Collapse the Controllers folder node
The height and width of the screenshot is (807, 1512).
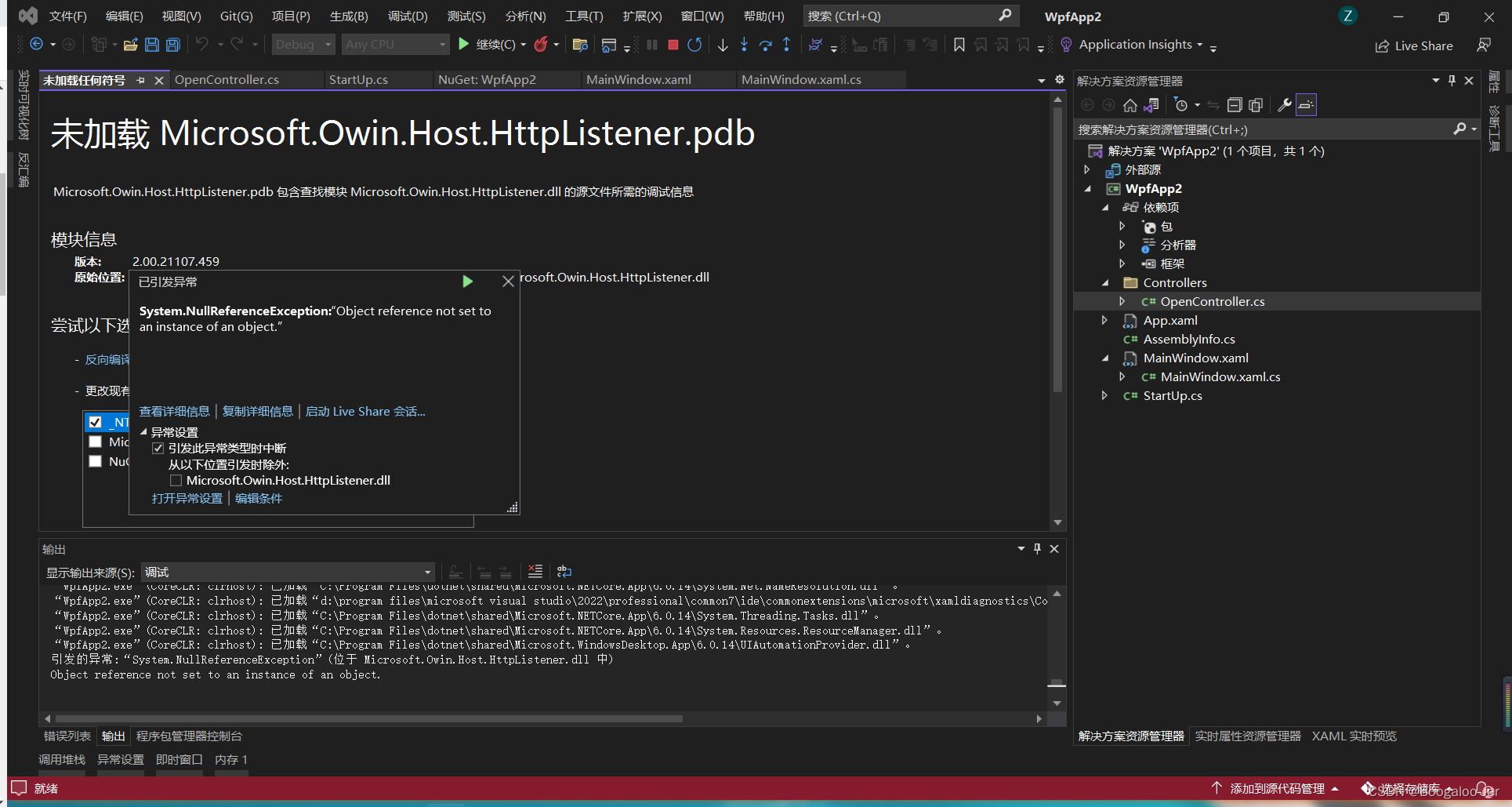click(x=1105, y=283)
